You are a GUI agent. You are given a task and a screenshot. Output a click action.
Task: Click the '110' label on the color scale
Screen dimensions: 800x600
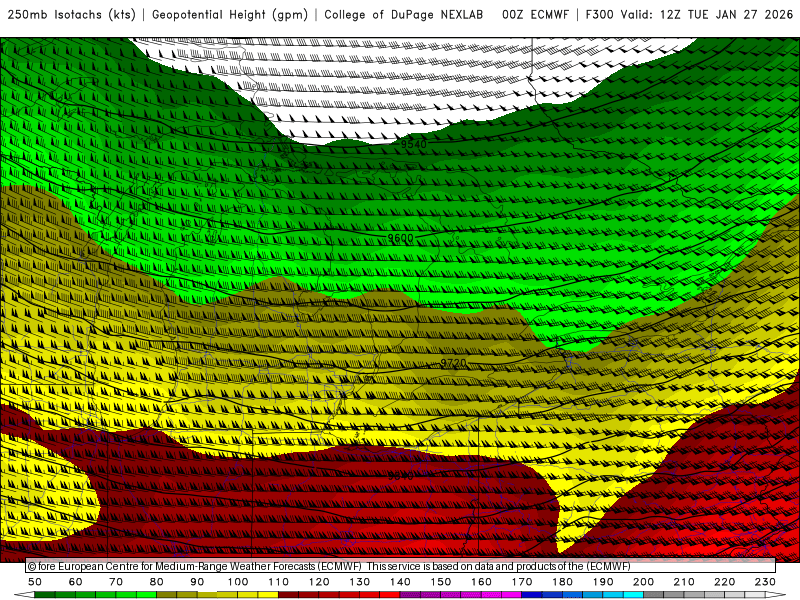click(278, 582)
